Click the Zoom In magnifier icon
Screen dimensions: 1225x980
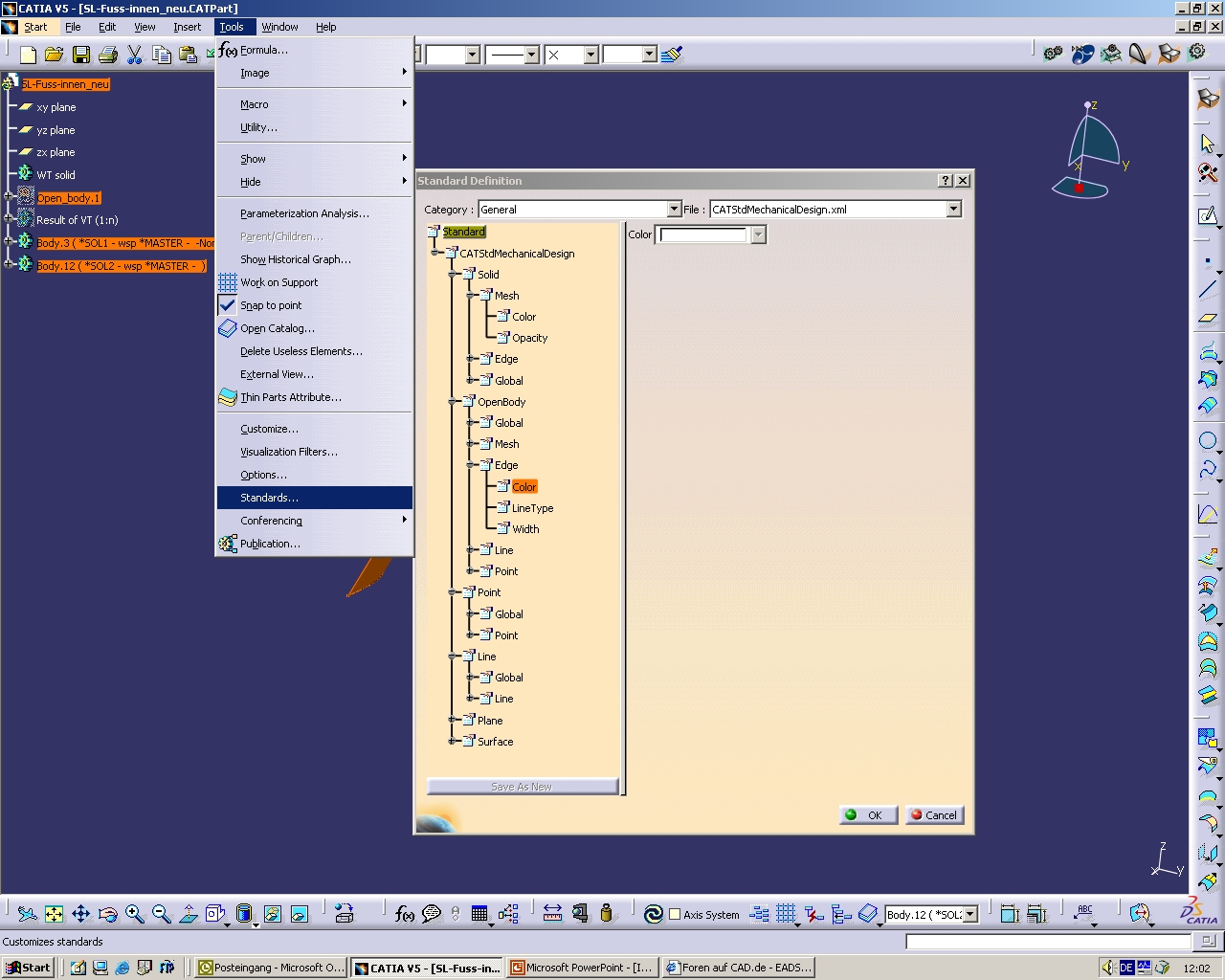tap(134, 914)
